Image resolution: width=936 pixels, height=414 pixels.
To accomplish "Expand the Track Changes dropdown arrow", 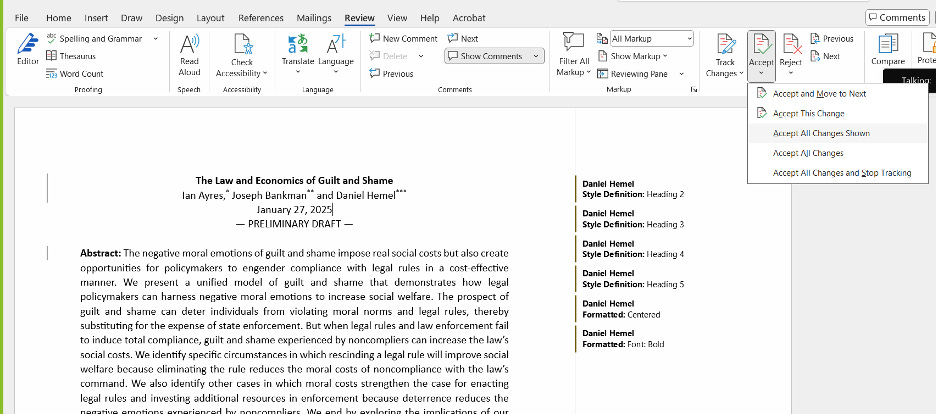I will point(741,73).
